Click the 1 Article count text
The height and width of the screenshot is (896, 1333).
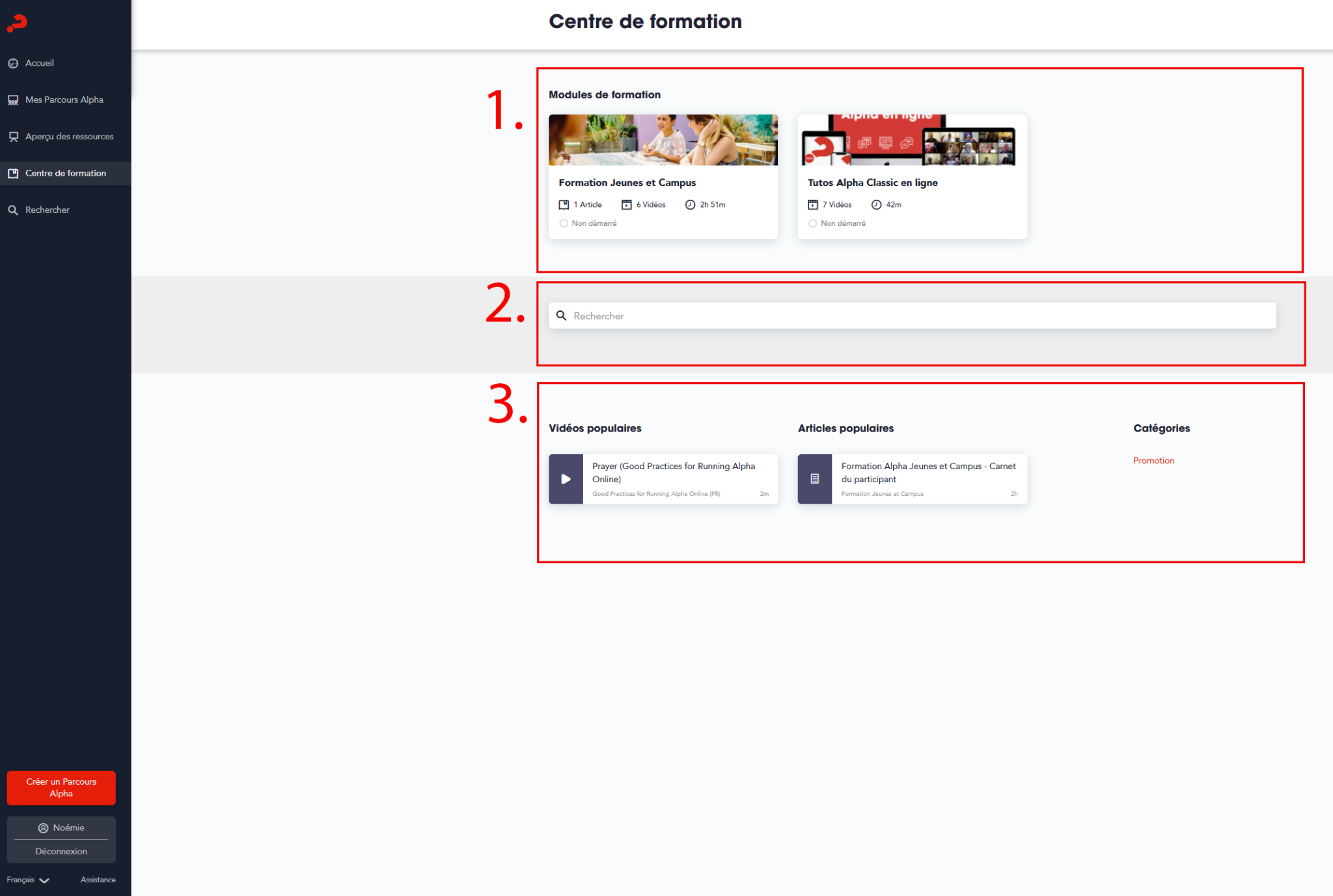[x=588, y=205]
